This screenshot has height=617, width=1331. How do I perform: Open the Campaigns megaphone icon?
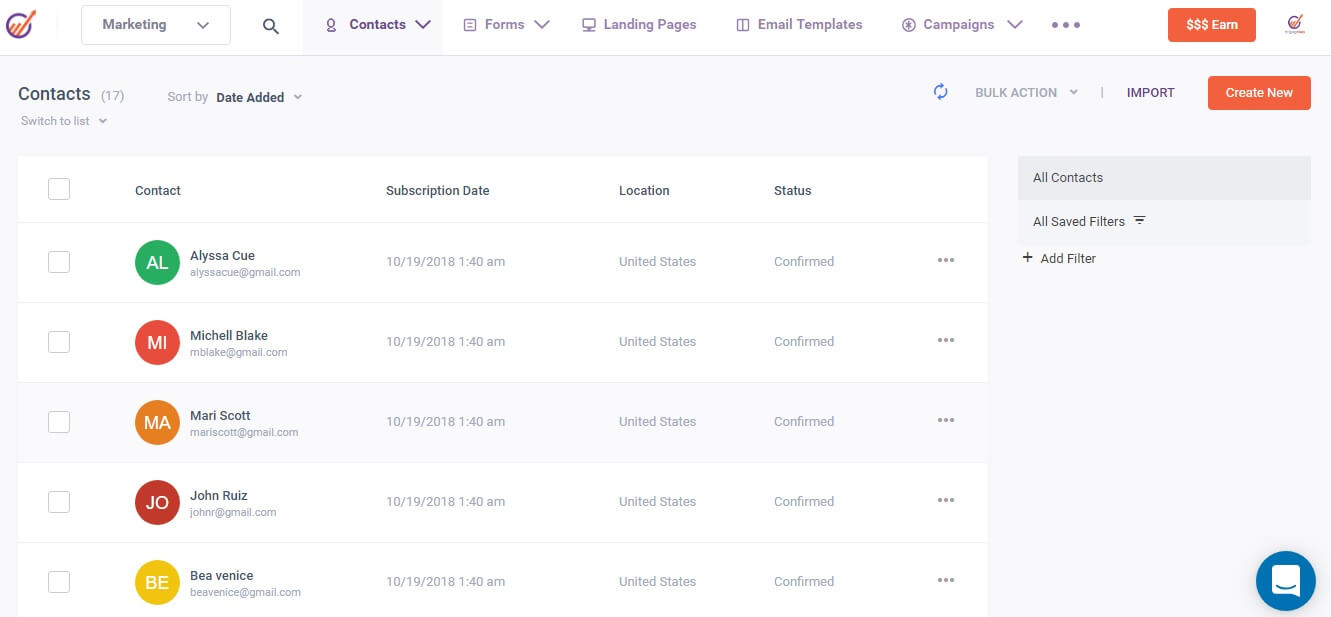(x=909, y=24)
